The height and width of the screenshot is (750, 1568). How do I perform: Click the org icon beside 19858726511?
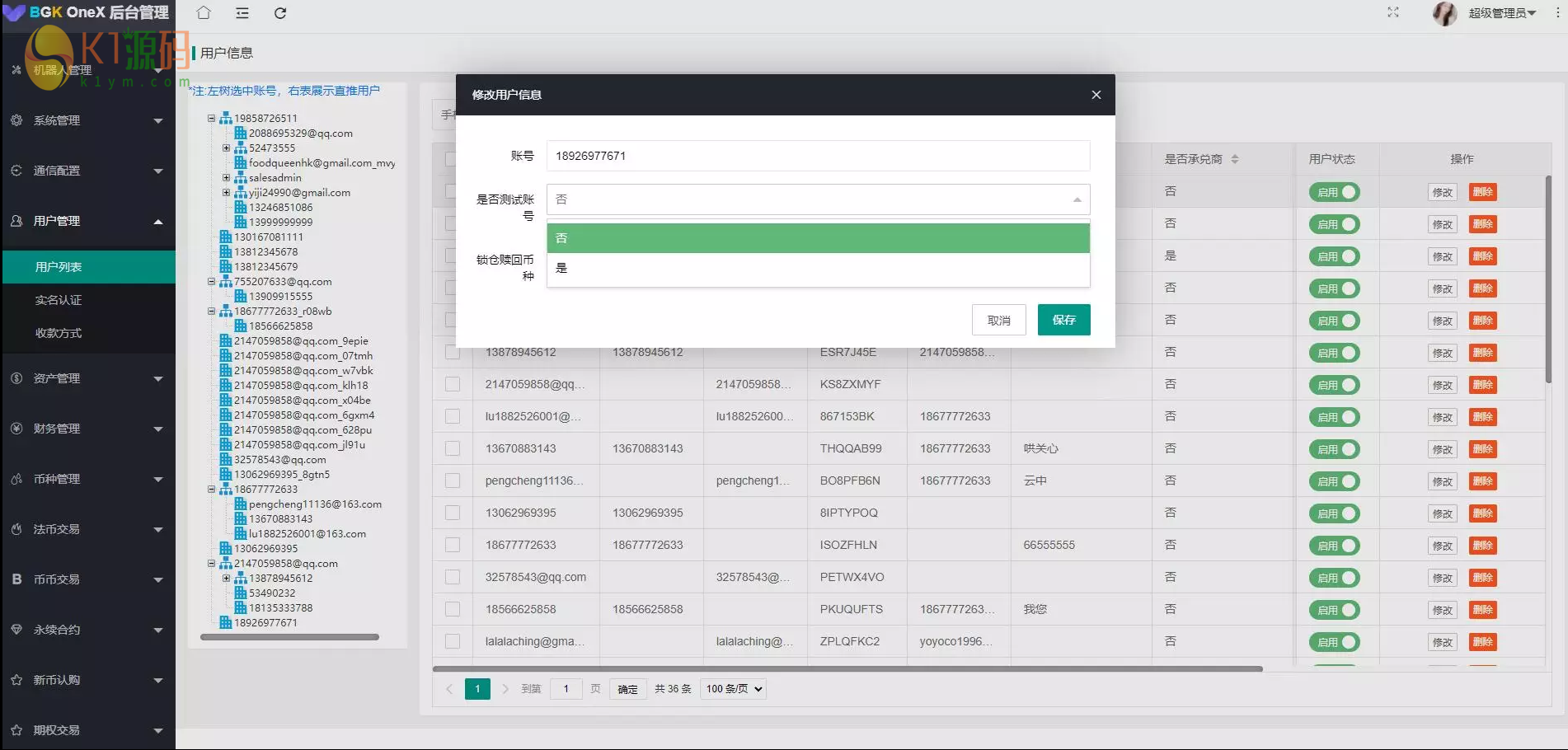click(x=225, y=119)
